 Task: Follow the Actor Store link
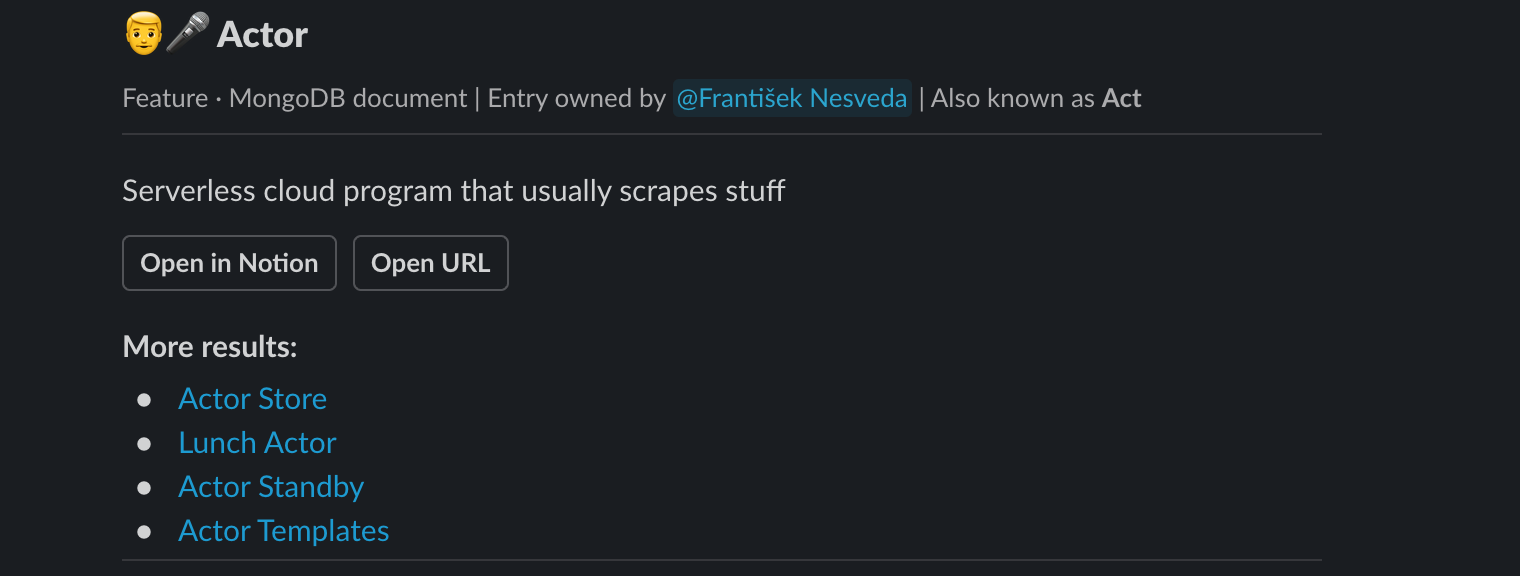252,398
